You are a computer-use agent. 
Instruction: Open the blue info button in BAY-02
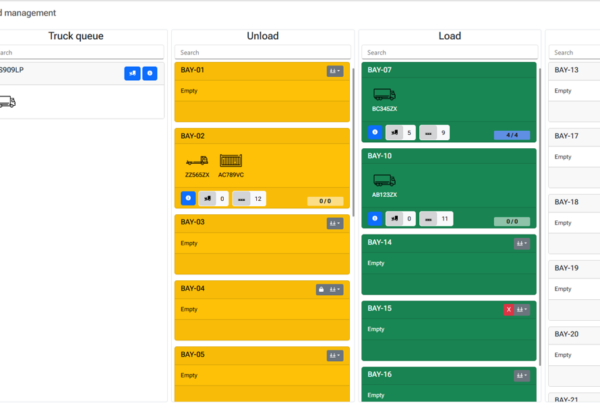coord(188,199)
